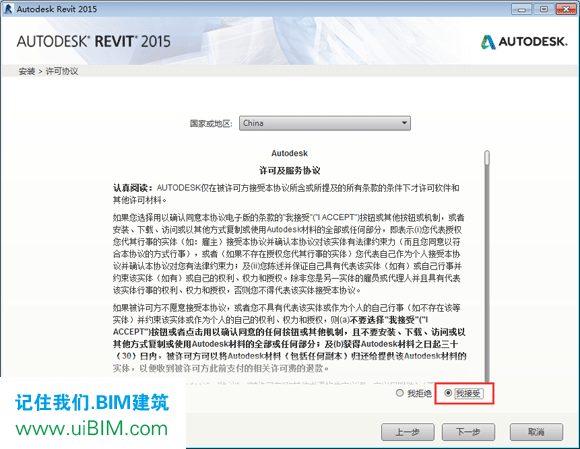The width and height of the screenshot is (580, 449).
Task: Click the Revit icon in title bar
Action: pyautogui.click(x=8, y=9)
